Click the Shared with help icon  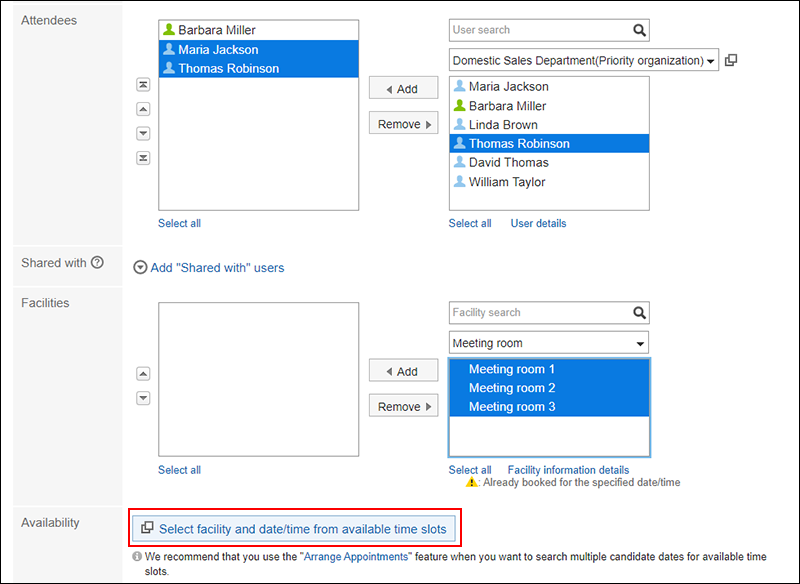pyautogui.click(x=97, y=262)
